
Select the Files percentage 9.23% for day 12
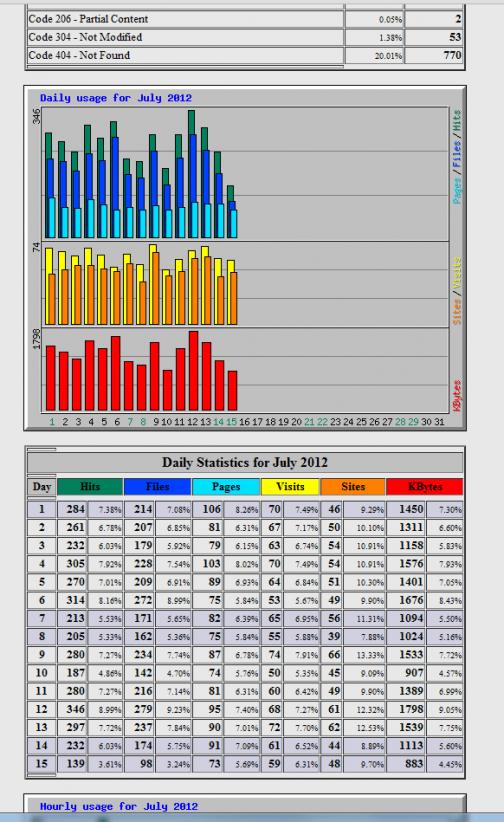tap(178, 710)
